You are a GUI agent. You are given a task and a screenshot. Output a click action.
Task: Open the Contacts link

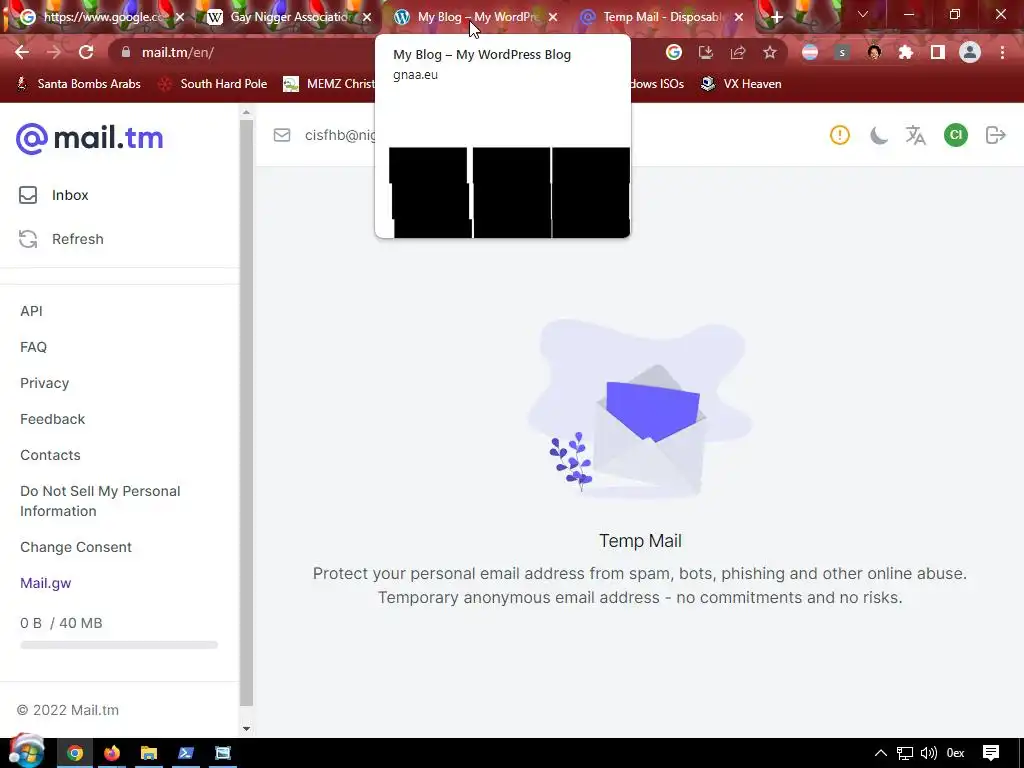(x=50, y=455)
